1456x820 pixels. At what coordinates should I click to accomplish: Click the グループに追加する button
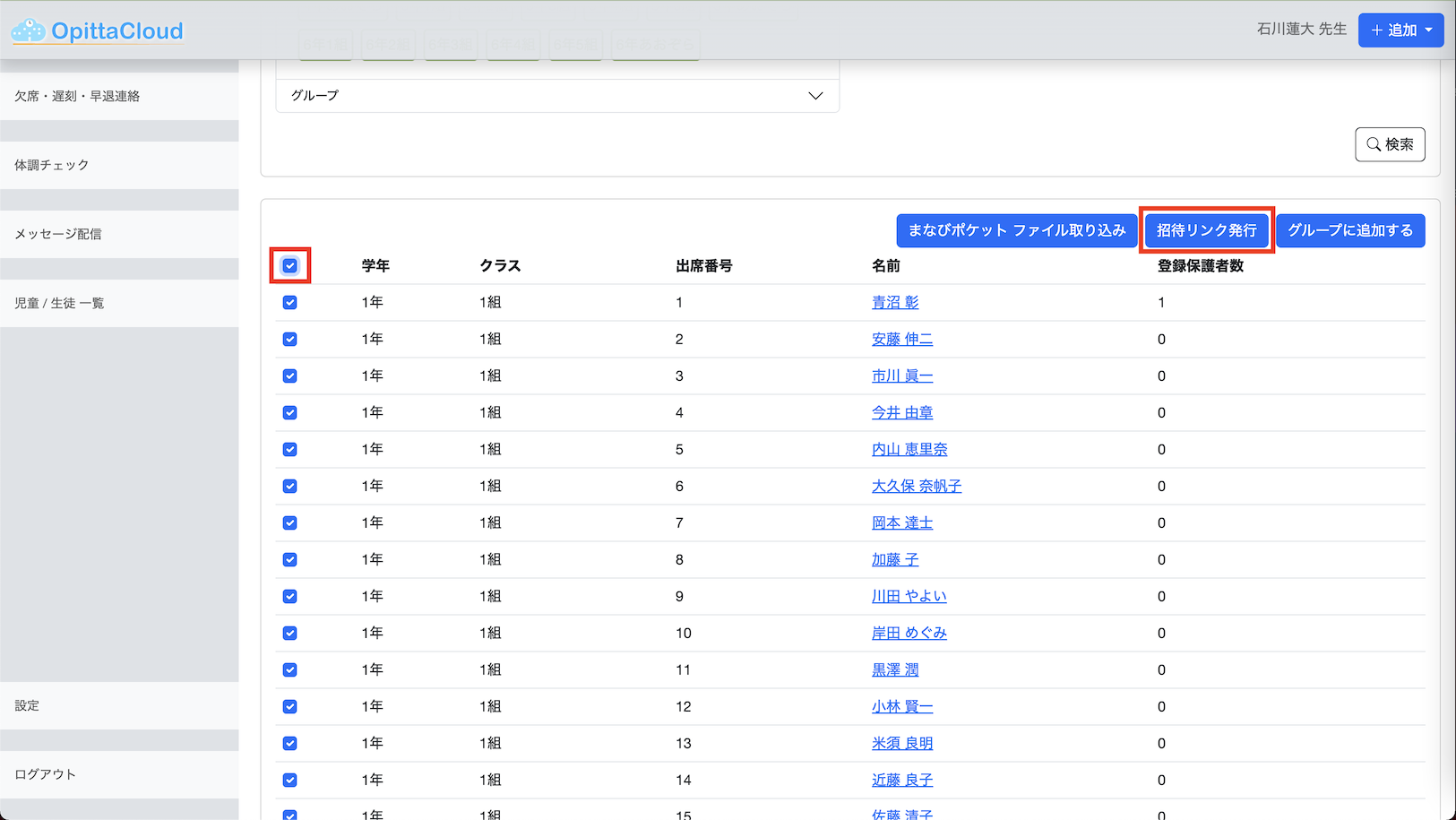point(1350,230)
